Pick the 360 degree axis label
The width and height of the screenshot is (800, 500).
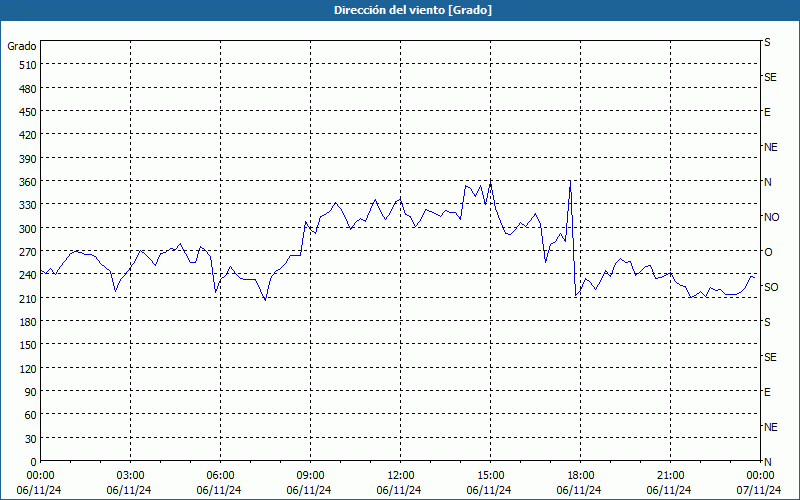click(x=29, y=182)
